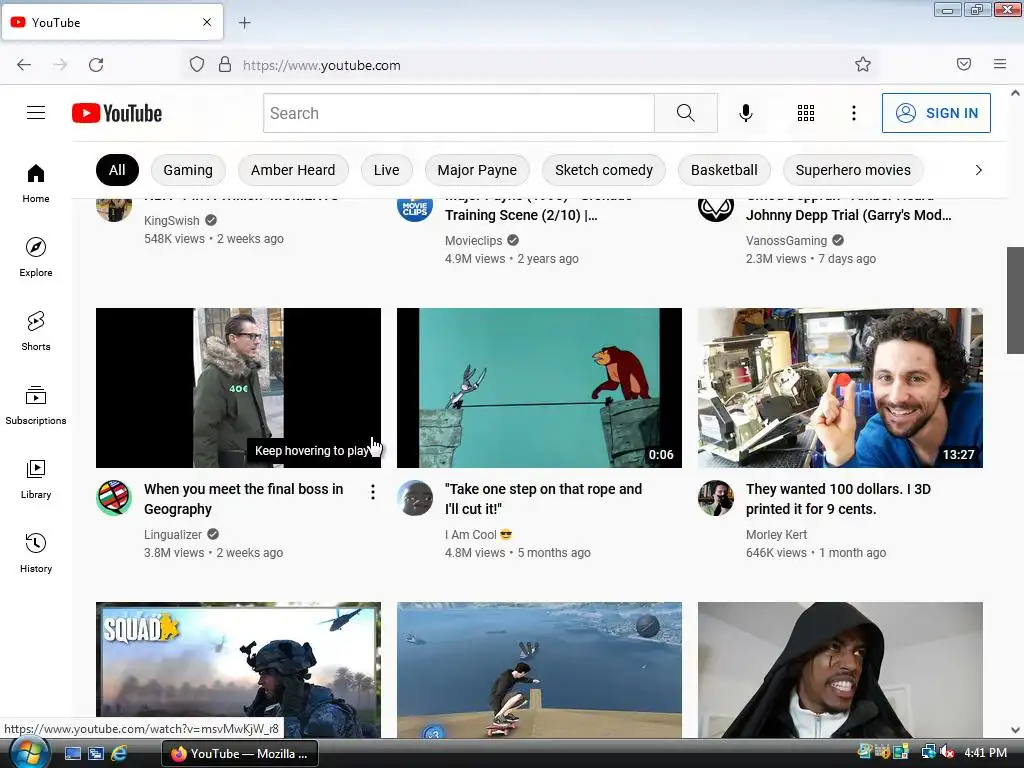
Task: Open Shorts in sidebar
Action: (36, 332)
